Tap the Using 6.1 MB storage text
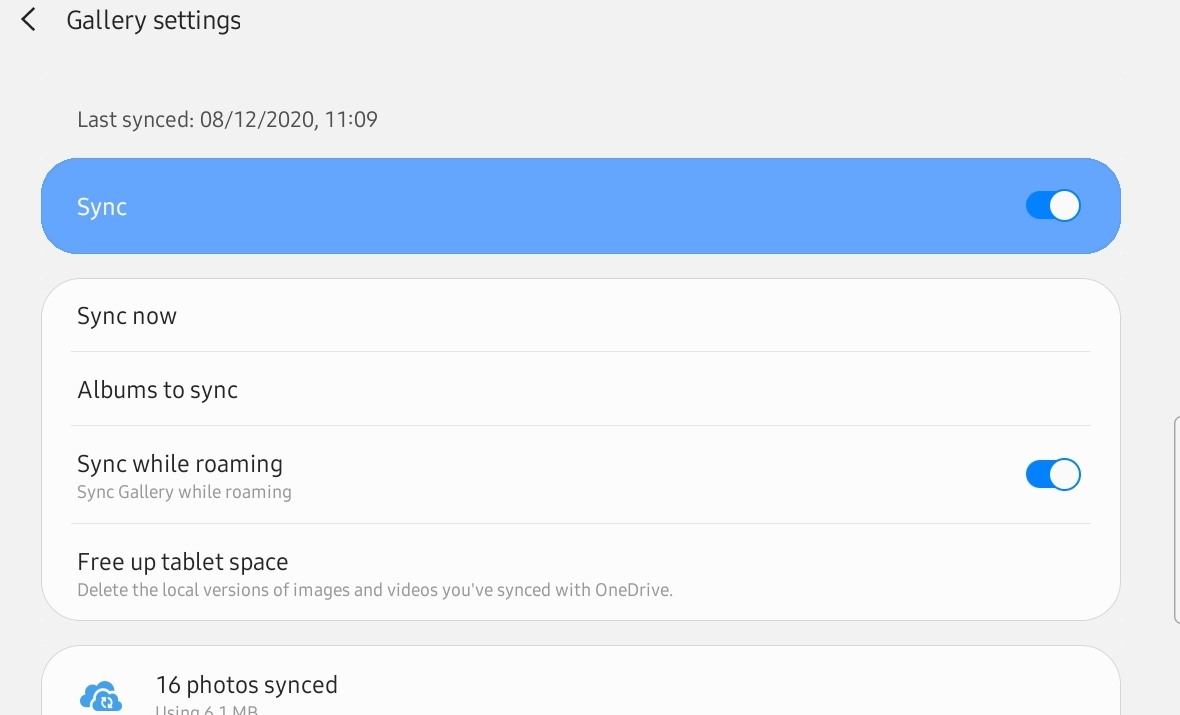The image size is (1180, 715). (x=206, y=710)
